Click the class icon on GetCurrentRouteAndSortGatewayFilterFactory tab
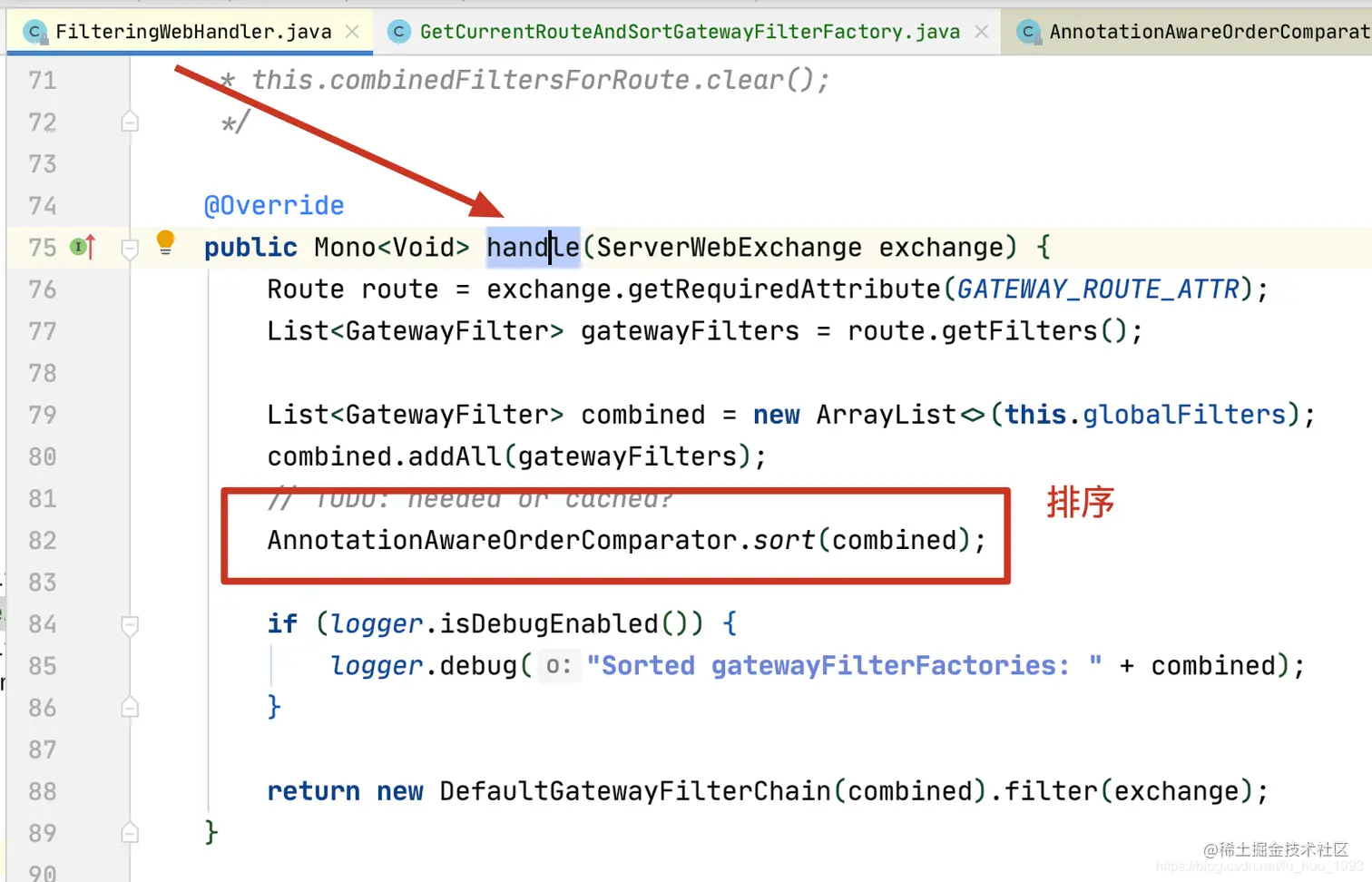This screenshot has width=1372, height=882. coord(398,32)
